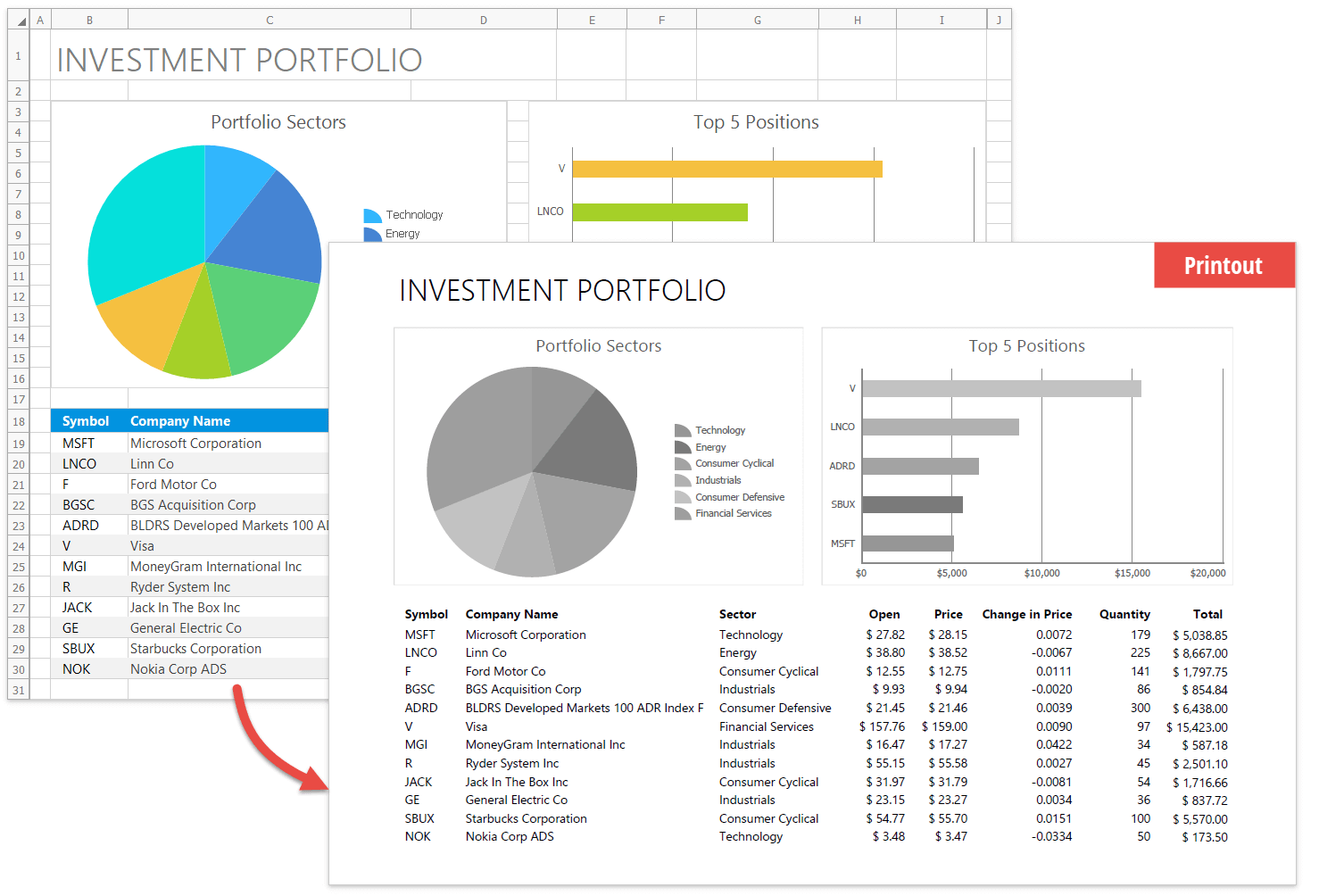The width and height of the screenshot is (1319, 896).
Task: Select column G header in spreadsheet
Action: click(757, 20)
